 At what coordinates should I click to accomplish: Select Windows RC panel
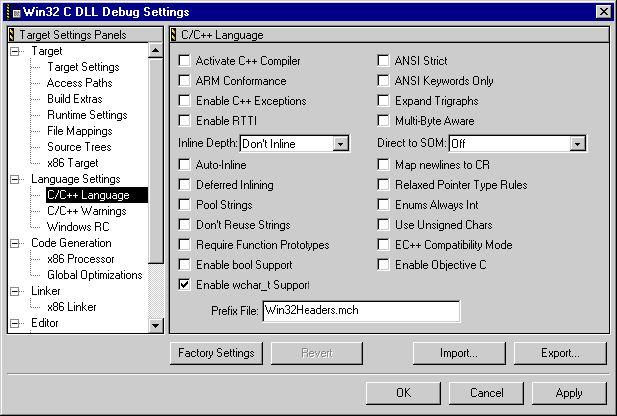(x=78, y=227)
